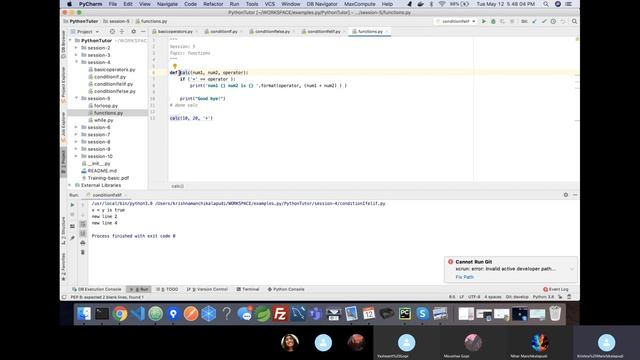
Task: Open the Refactor menu
Action: 213,4
